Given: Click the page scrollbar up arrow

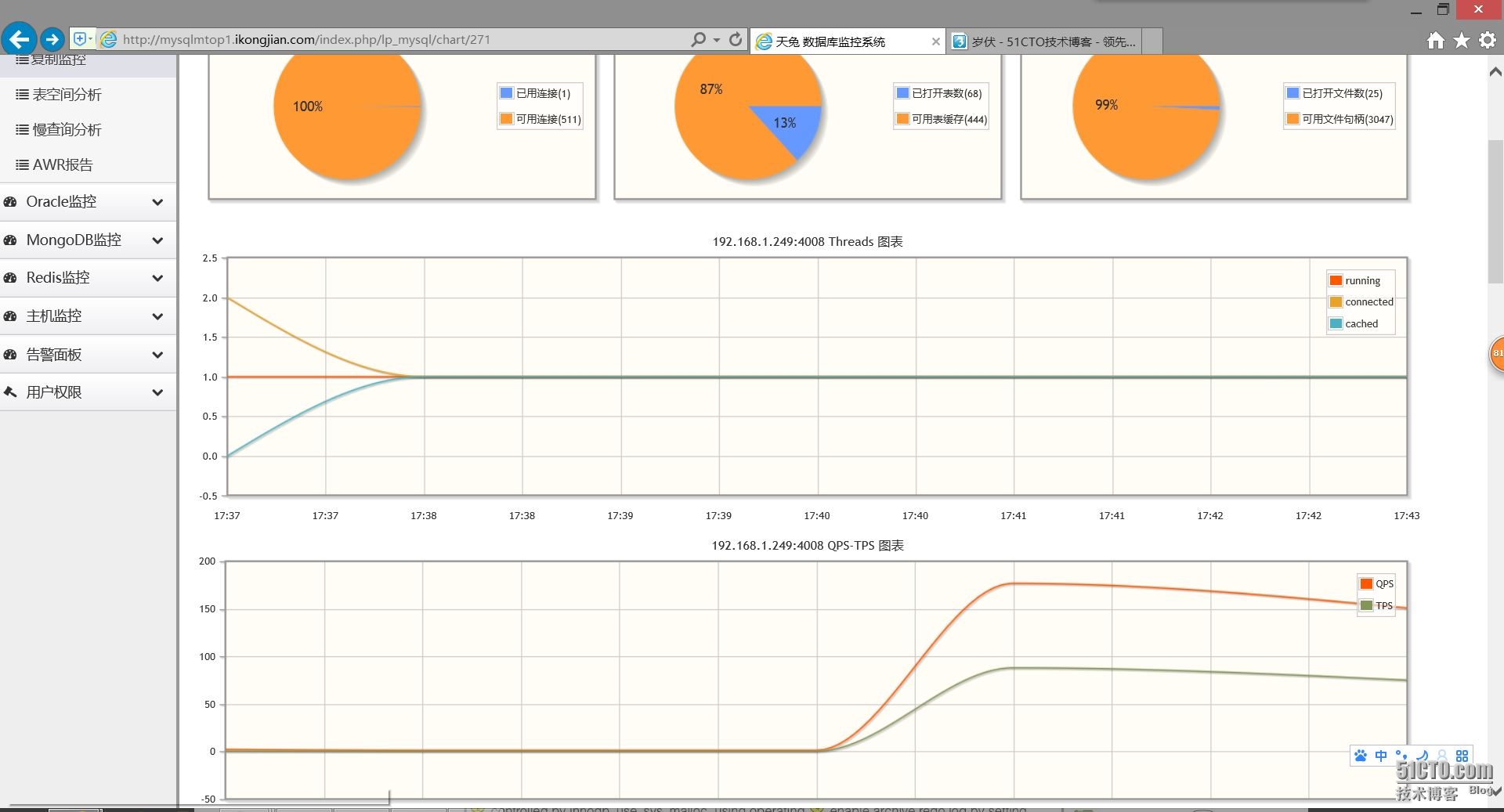Looking at the screenshot, I should coord(1495,72).
